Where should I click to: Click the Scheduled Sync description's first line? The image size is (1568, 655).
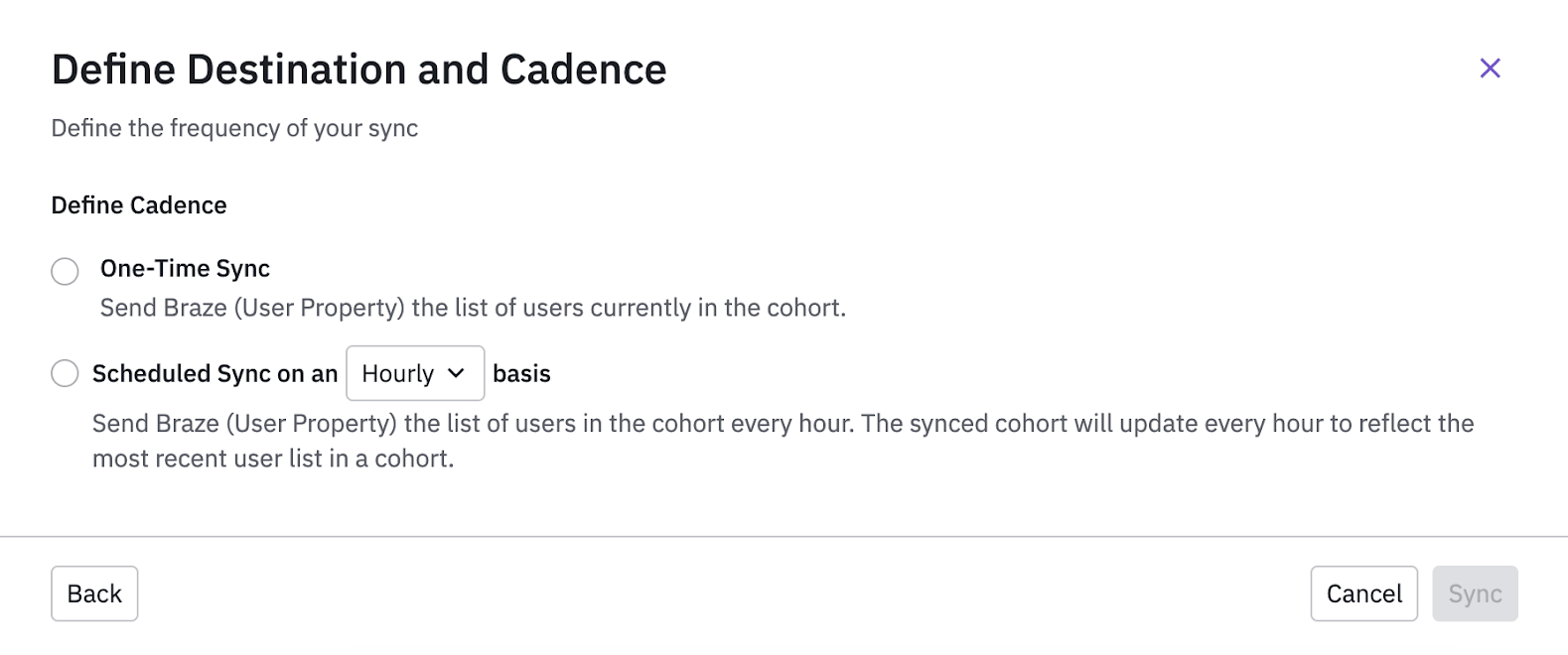coord(783,424)
